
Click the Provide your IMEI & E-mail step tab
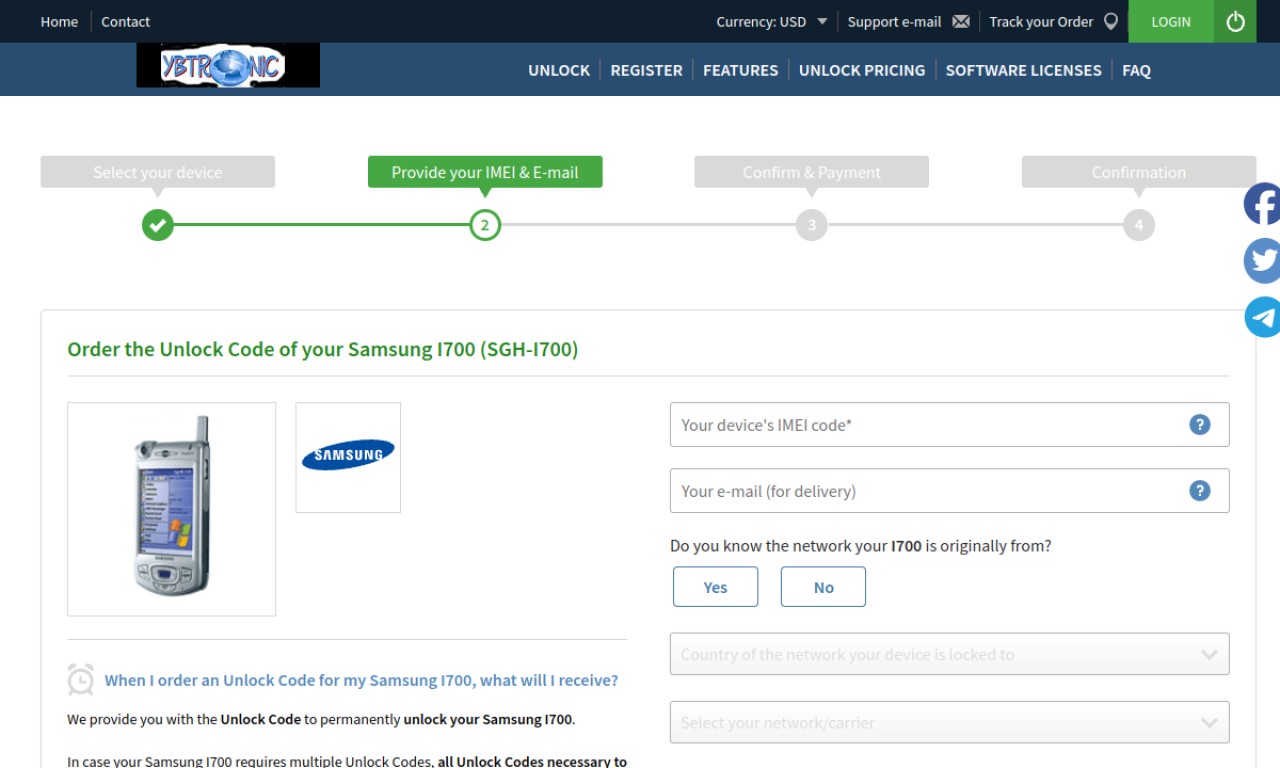(x=485, y=172)
